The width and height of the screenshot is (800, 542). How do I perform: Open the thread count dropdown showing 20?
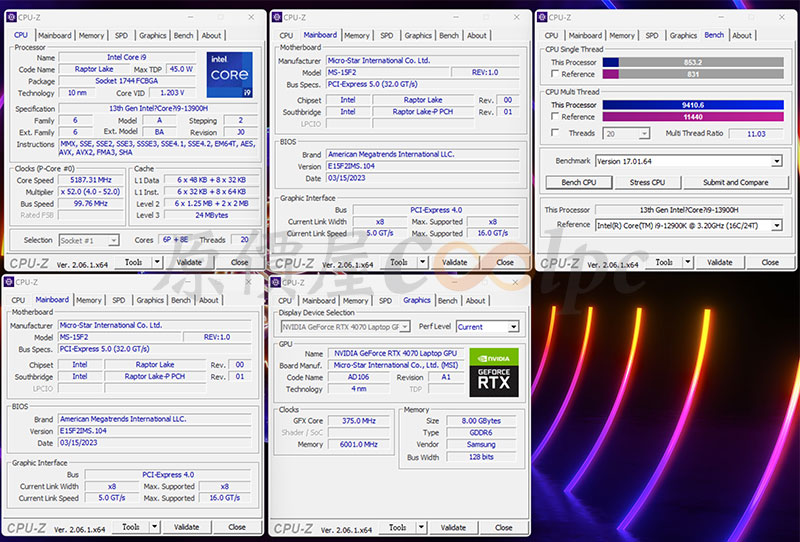coord(644,134)
